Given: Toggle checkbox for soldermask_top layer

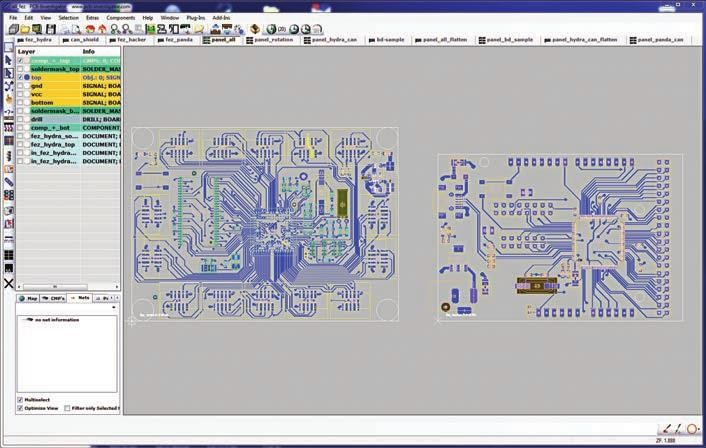Looking at the screenshot, I should 20,69.
